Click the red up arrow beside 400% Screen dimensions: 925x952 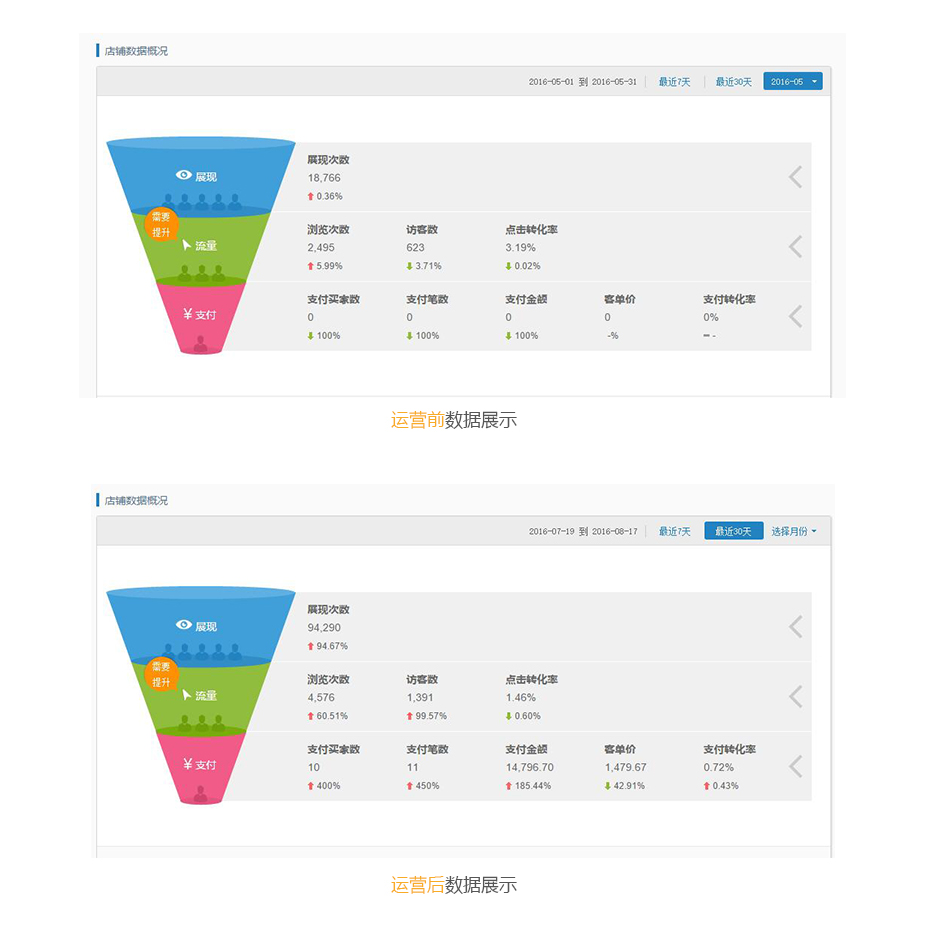tap(310, 786)
